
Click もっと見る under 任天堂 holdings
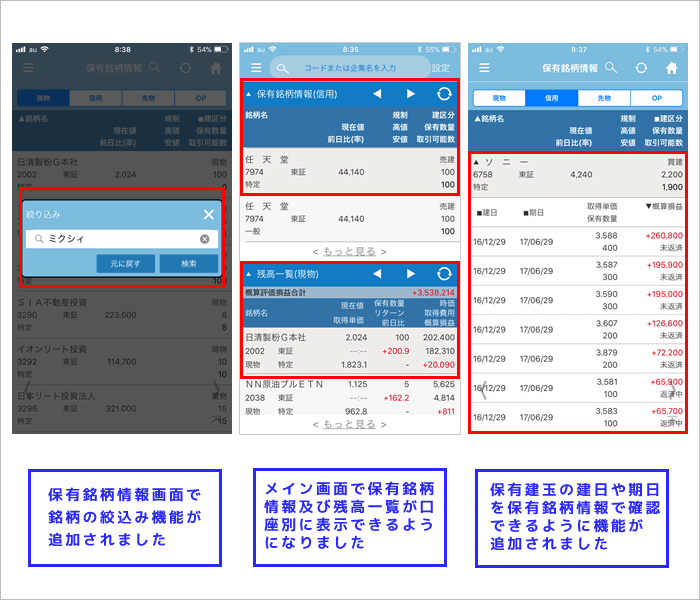click(x=350, y=252)
